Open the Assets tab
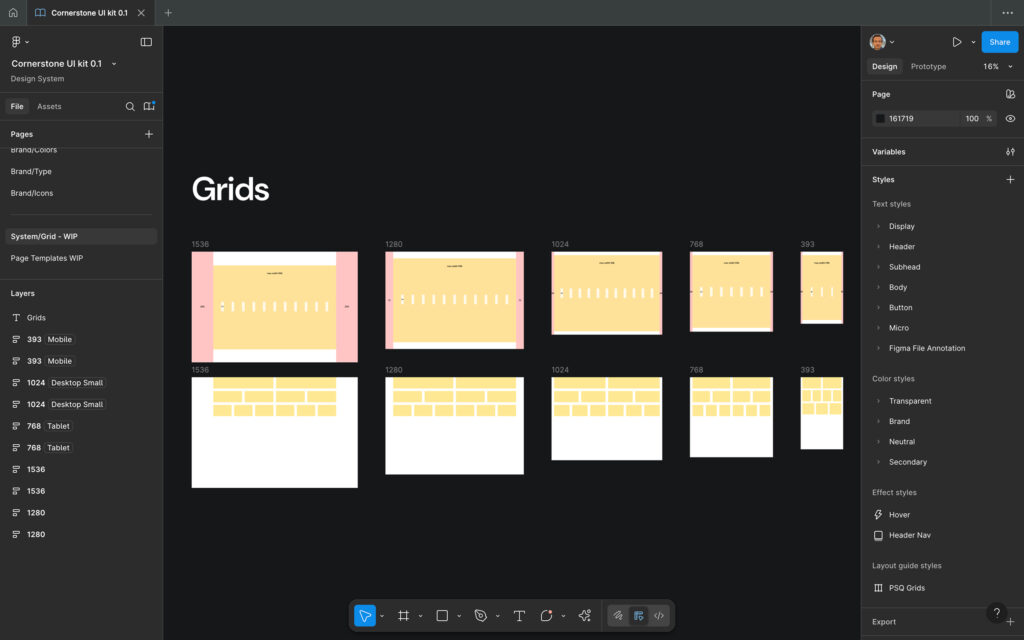This screenshot has height=640, width=1024. pyautogui.click(x=49, y=106)
